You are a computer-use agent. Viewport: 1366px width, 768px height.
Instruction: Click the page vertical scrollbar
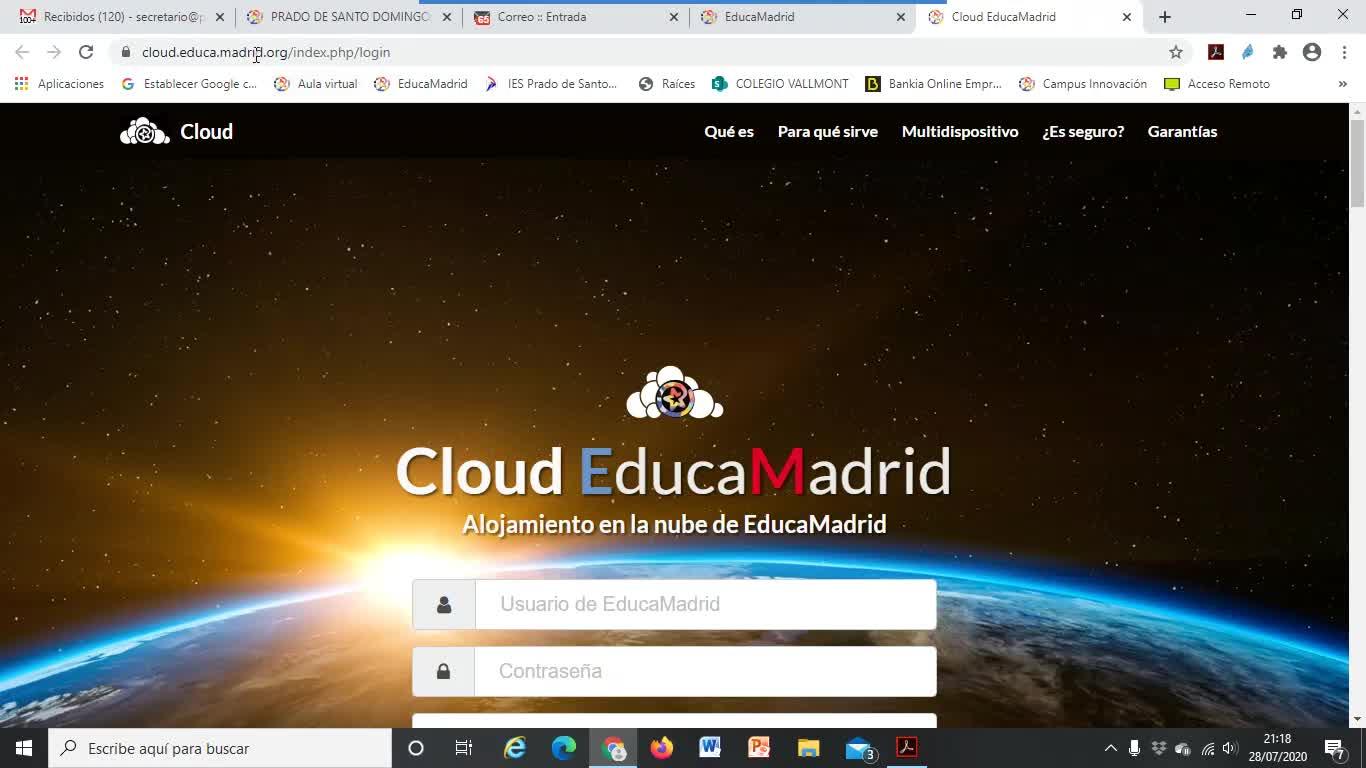point(1357,163)
